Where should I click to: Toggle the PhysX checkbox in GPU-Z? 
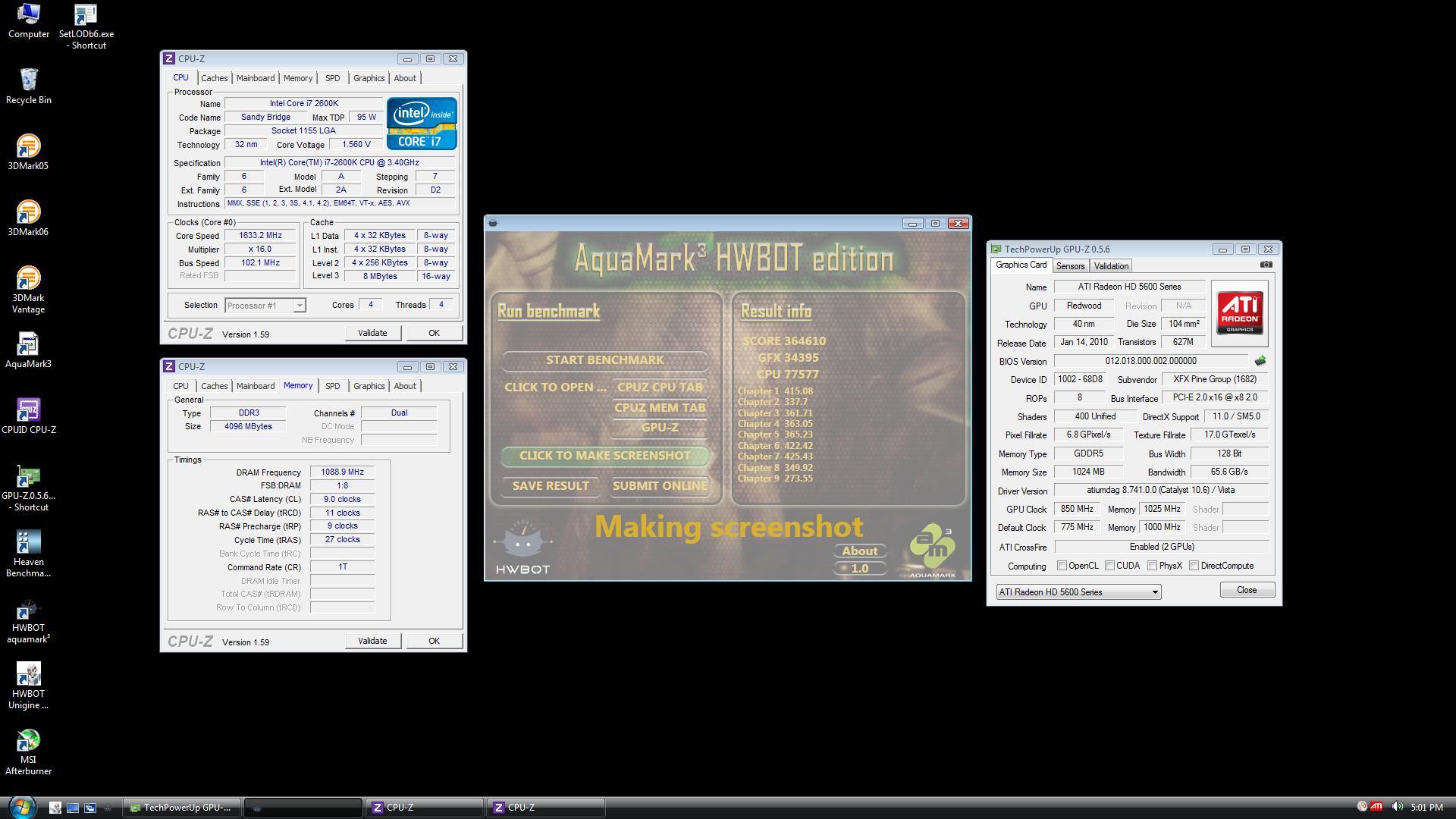(x=1152, y=566)
